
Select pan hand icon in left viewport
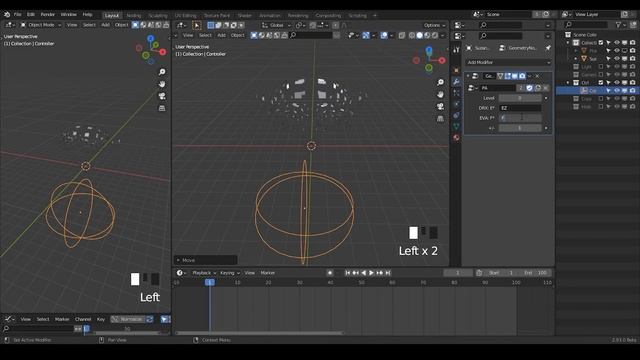tap(162, 84)
